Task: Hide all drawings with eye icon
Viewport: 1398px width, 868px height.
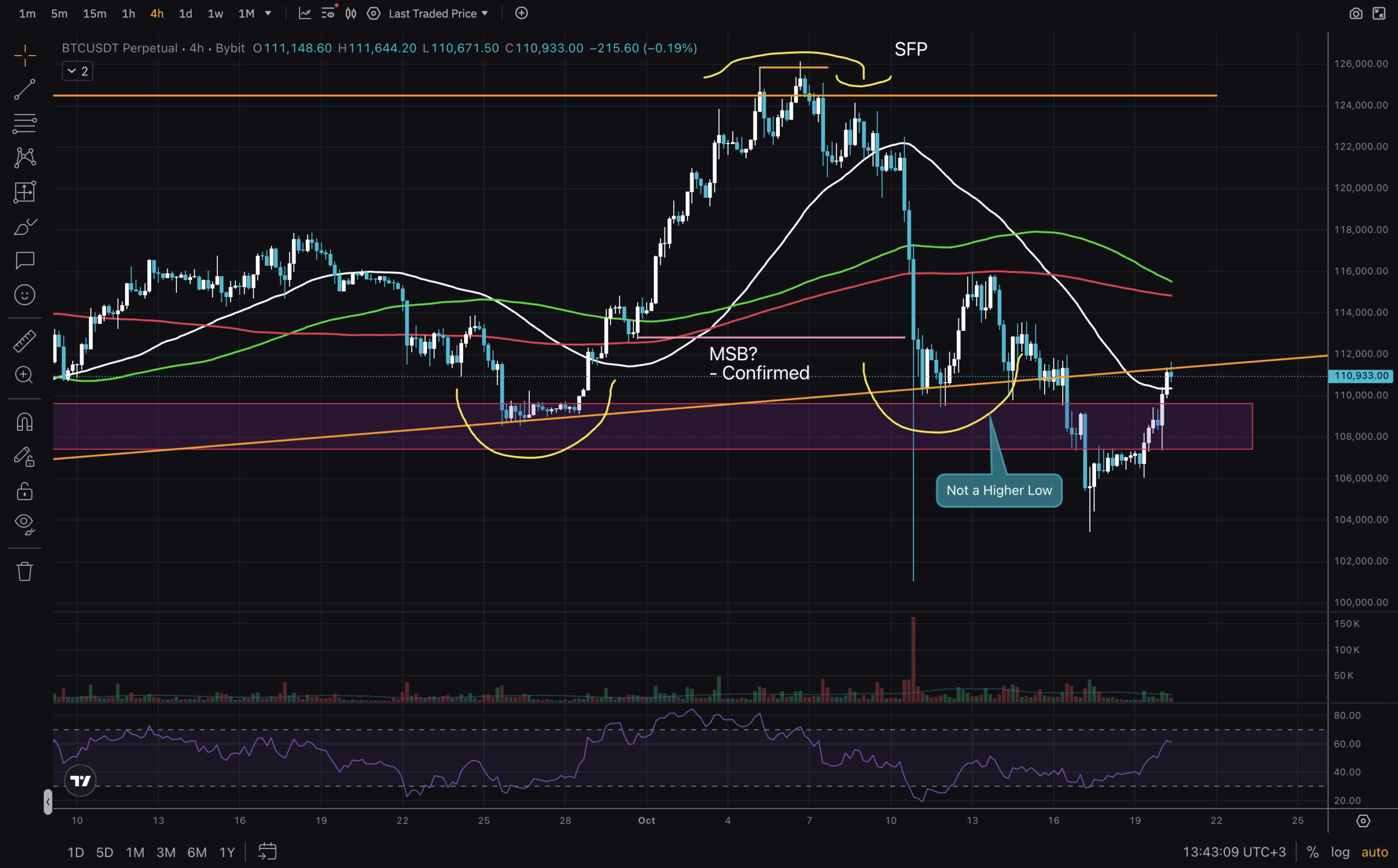Action: coord(25,523)
